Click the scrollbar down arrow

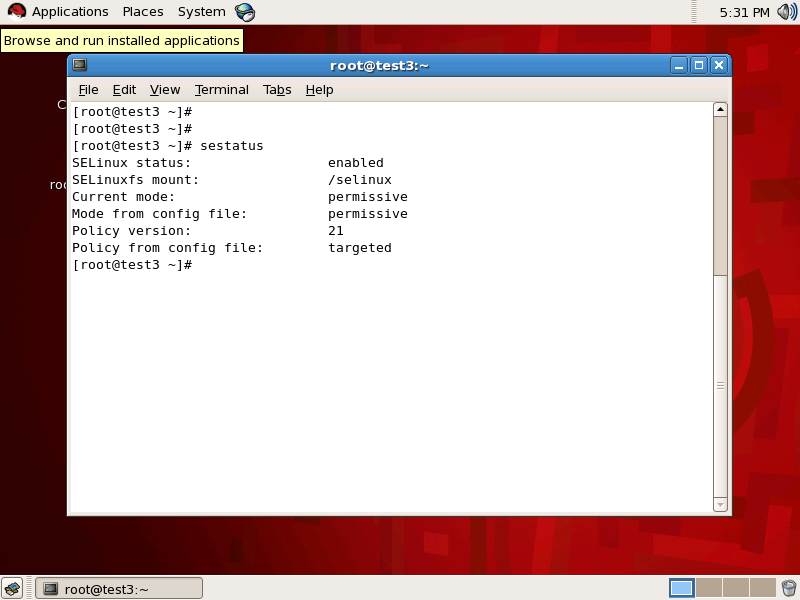pos(720,505)
